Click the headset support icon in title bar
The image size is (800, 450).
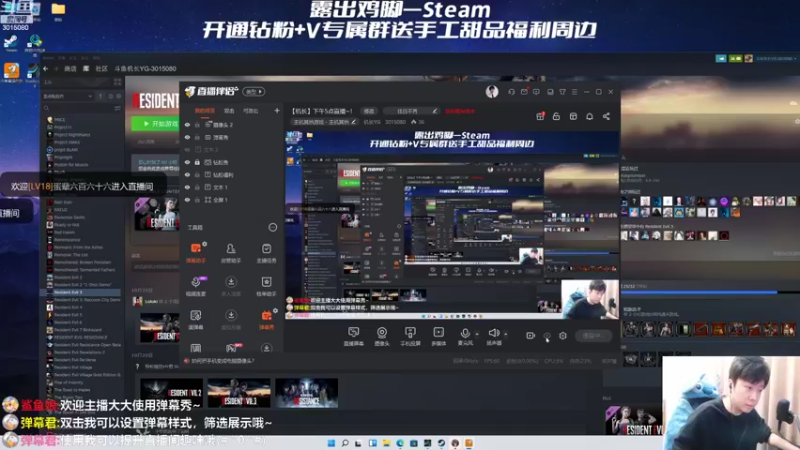(x=511, y=92)
